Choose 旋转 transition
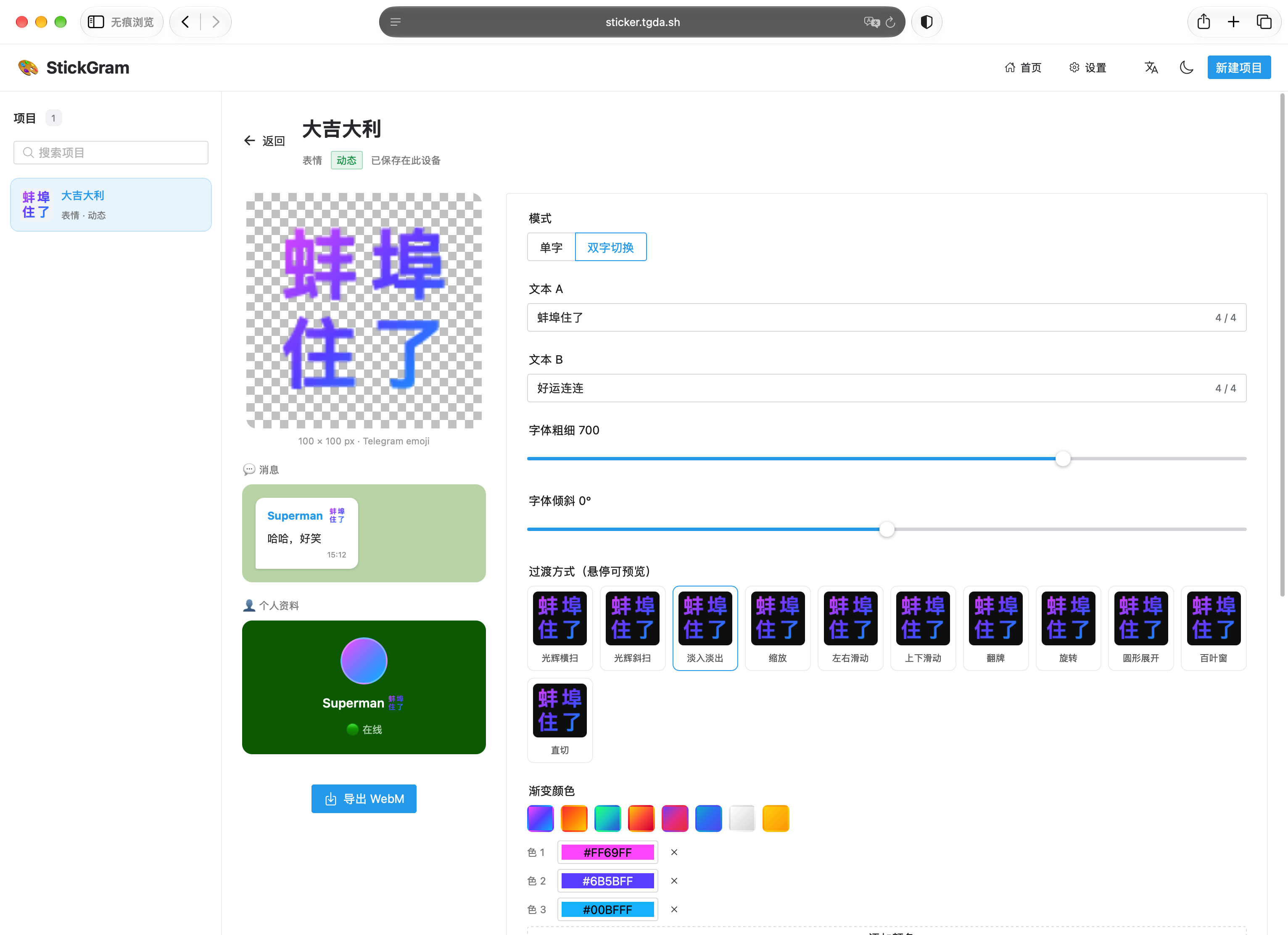 [1068, 628]
